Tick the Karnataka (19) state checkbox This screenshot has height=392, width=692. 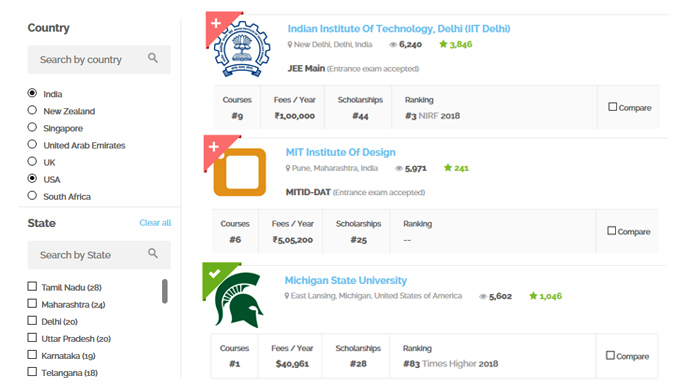(32, 355)
